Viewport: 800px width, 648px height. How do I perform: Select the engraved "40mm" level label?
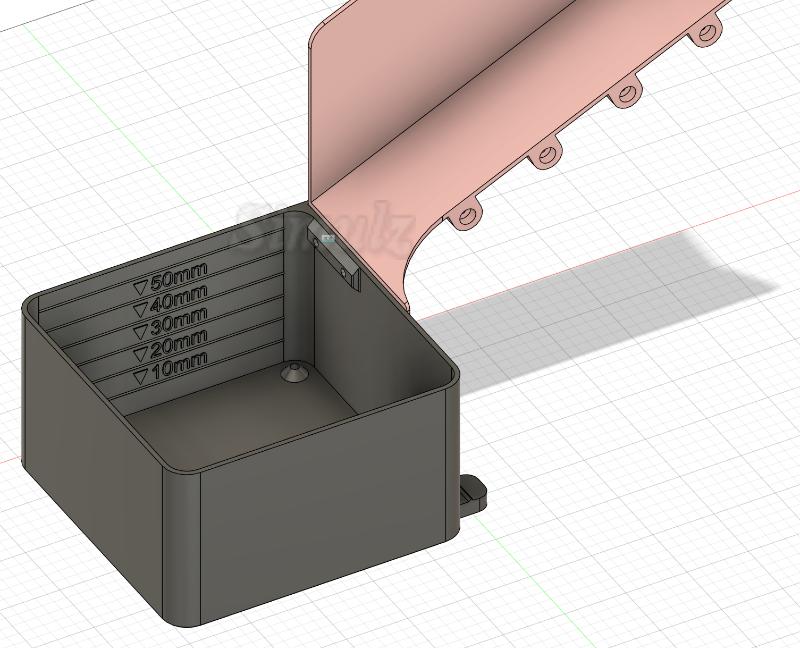(179, 300)
